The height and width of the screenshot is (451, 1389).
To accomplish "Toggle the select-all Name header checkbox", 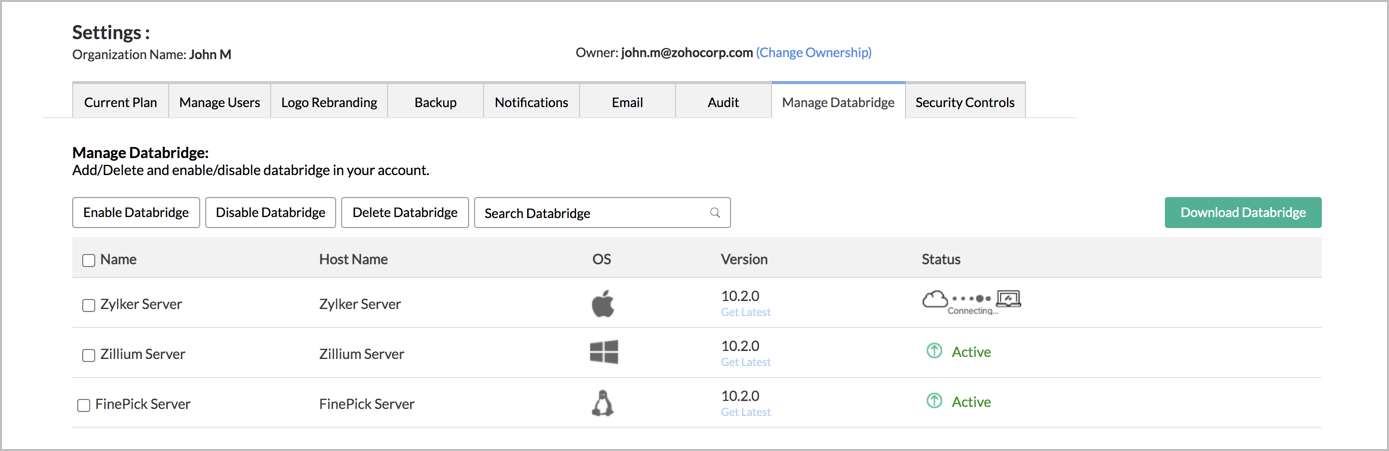I will [x=88, y=260].
